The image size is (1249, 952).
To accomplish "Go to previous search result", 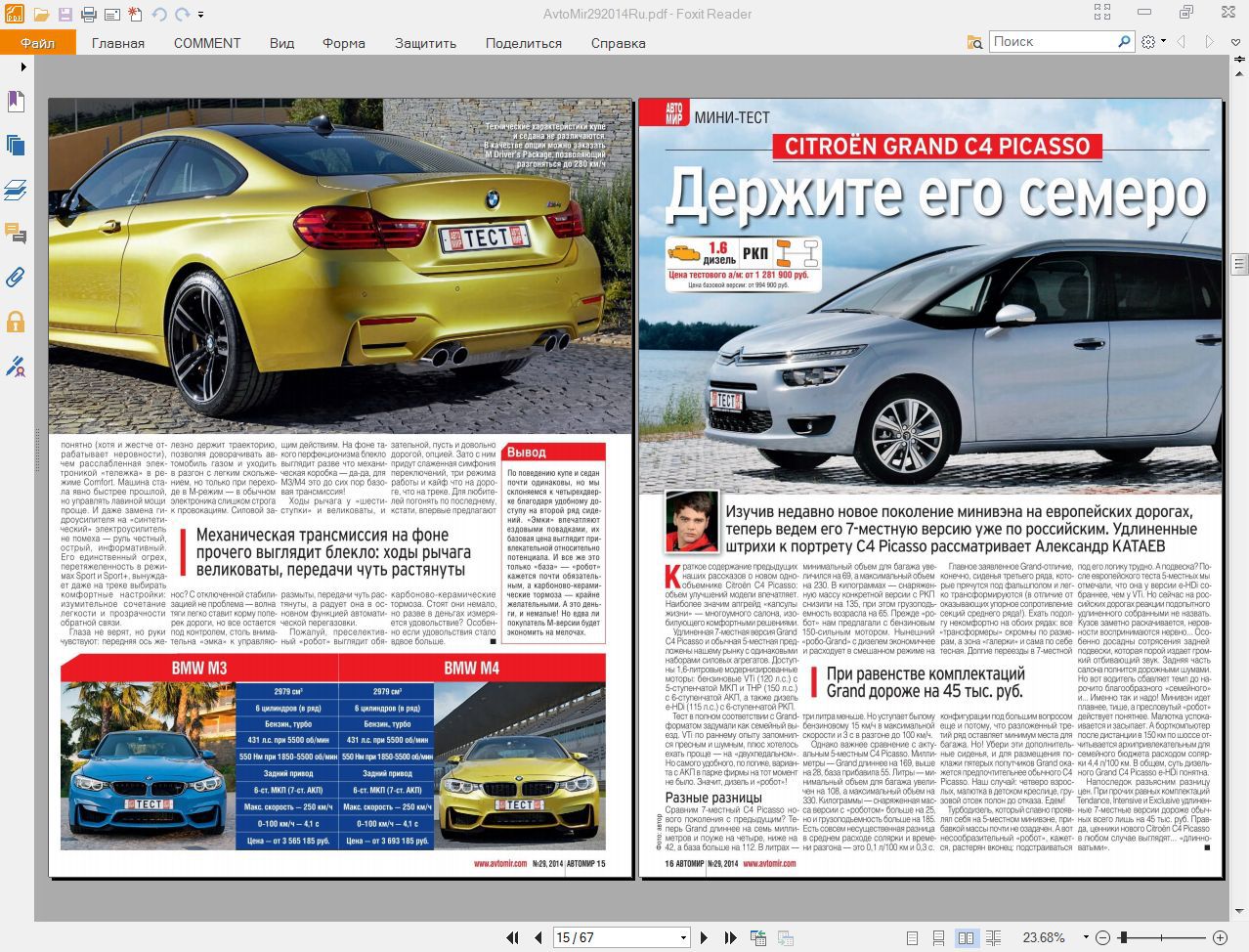I will [x=1182, y=42].
